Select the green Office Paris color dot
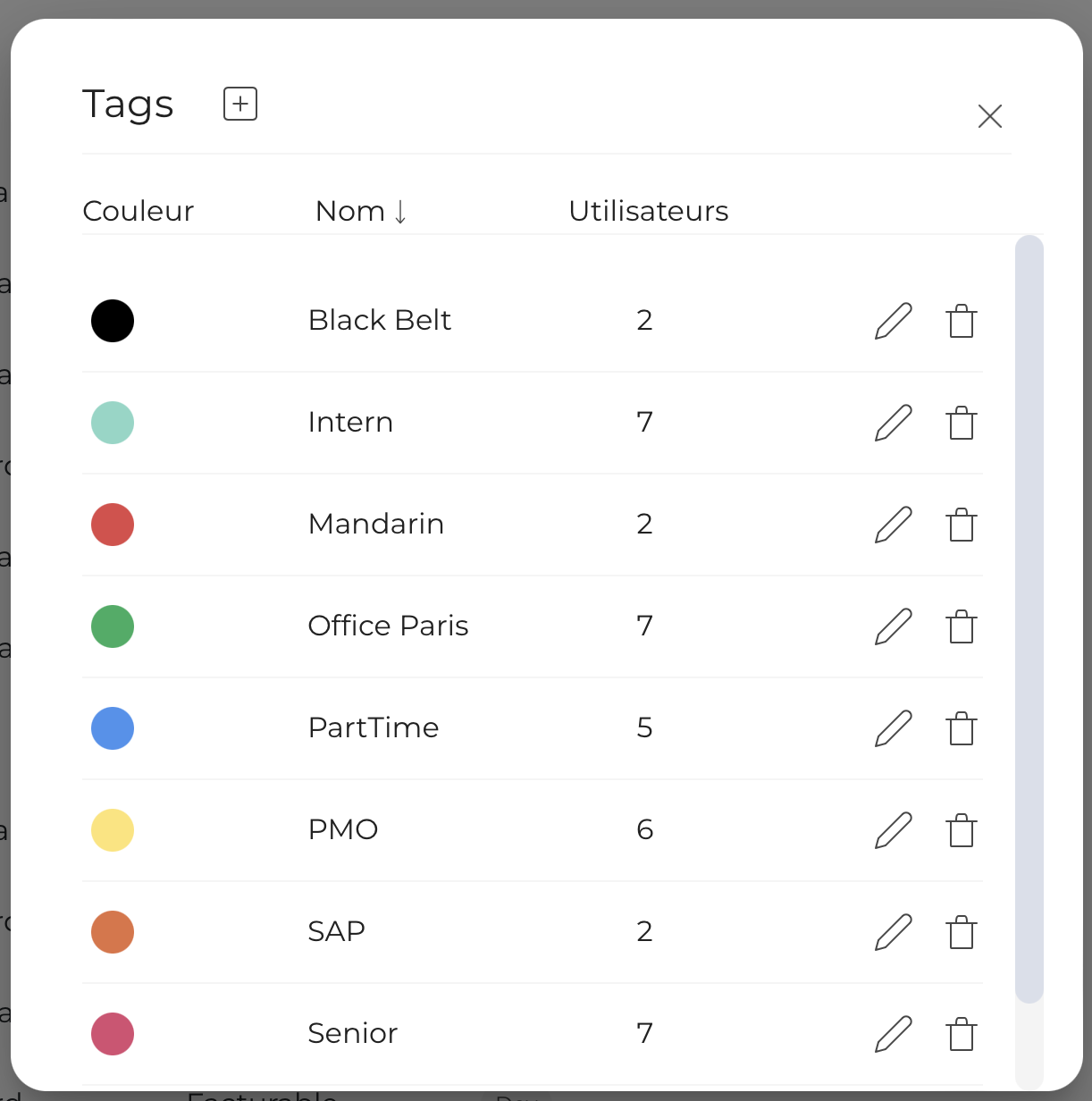This screenshot has width=1092, height=1101. pyautogui.click(x=113, y=626)
